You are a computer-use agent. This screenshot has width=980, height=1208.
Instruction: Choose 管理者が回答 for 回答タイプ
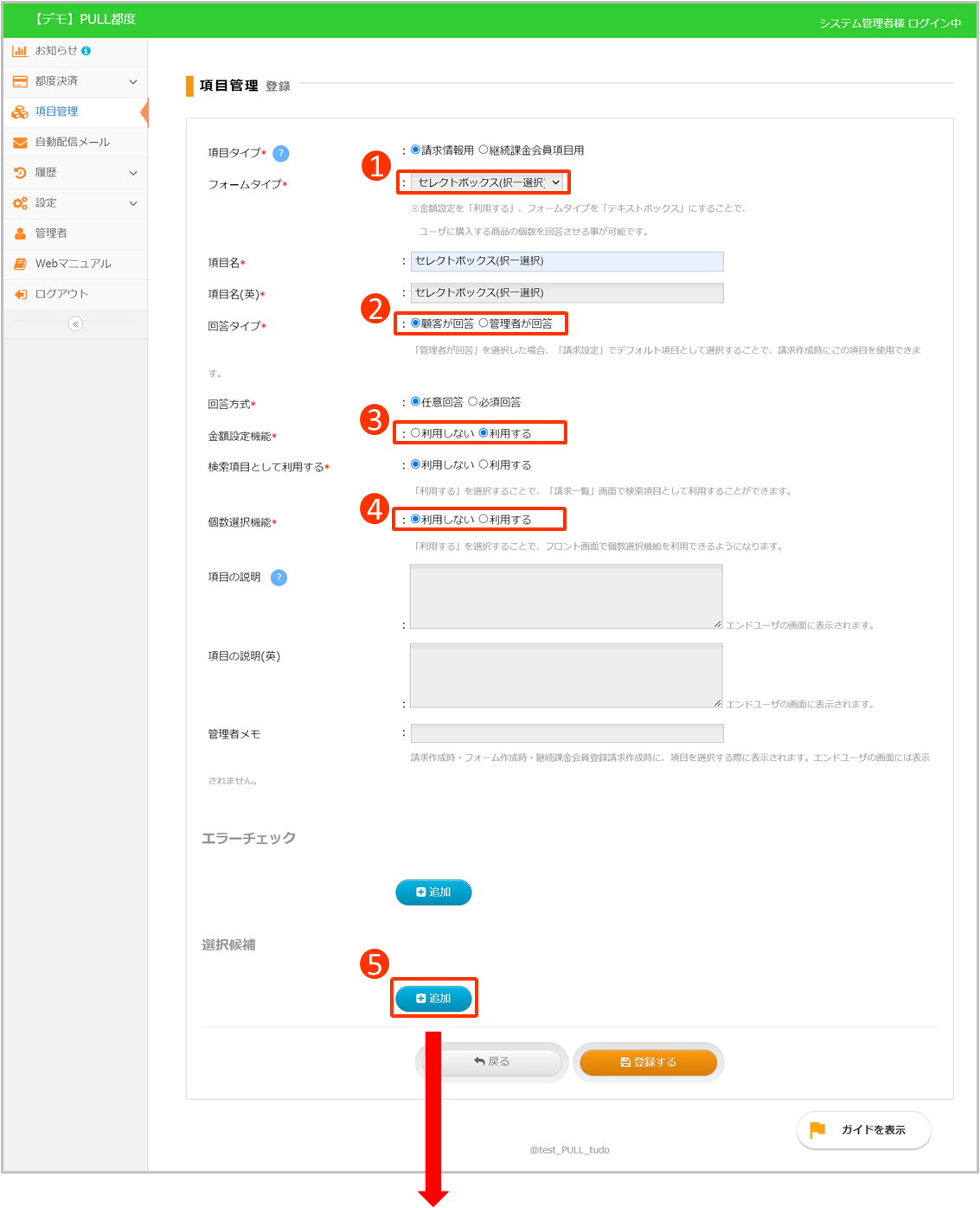point(484,323)
